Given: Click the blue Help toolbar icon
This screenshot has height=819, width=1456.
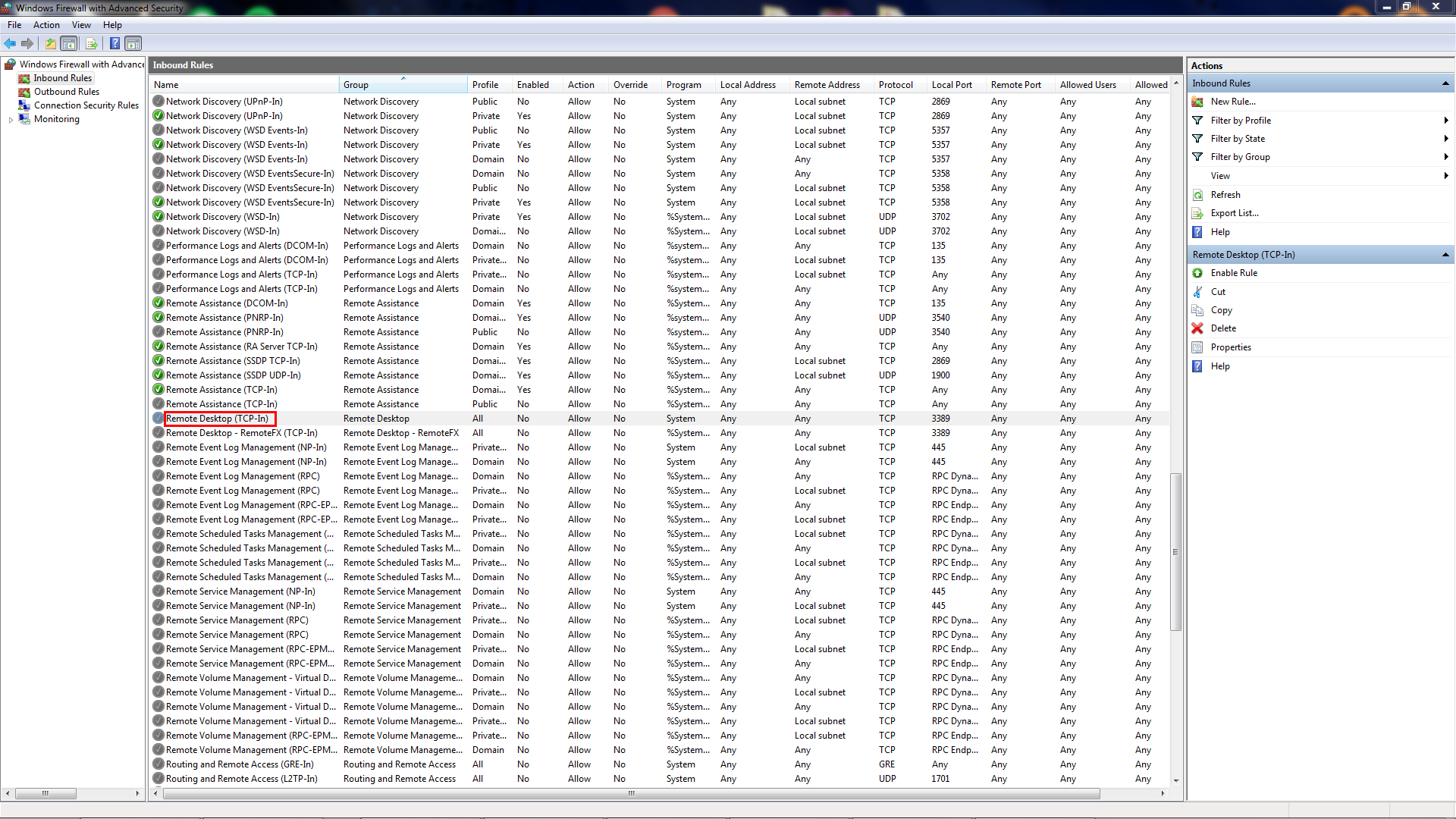Looking at the screenshot, I should 115,44.
